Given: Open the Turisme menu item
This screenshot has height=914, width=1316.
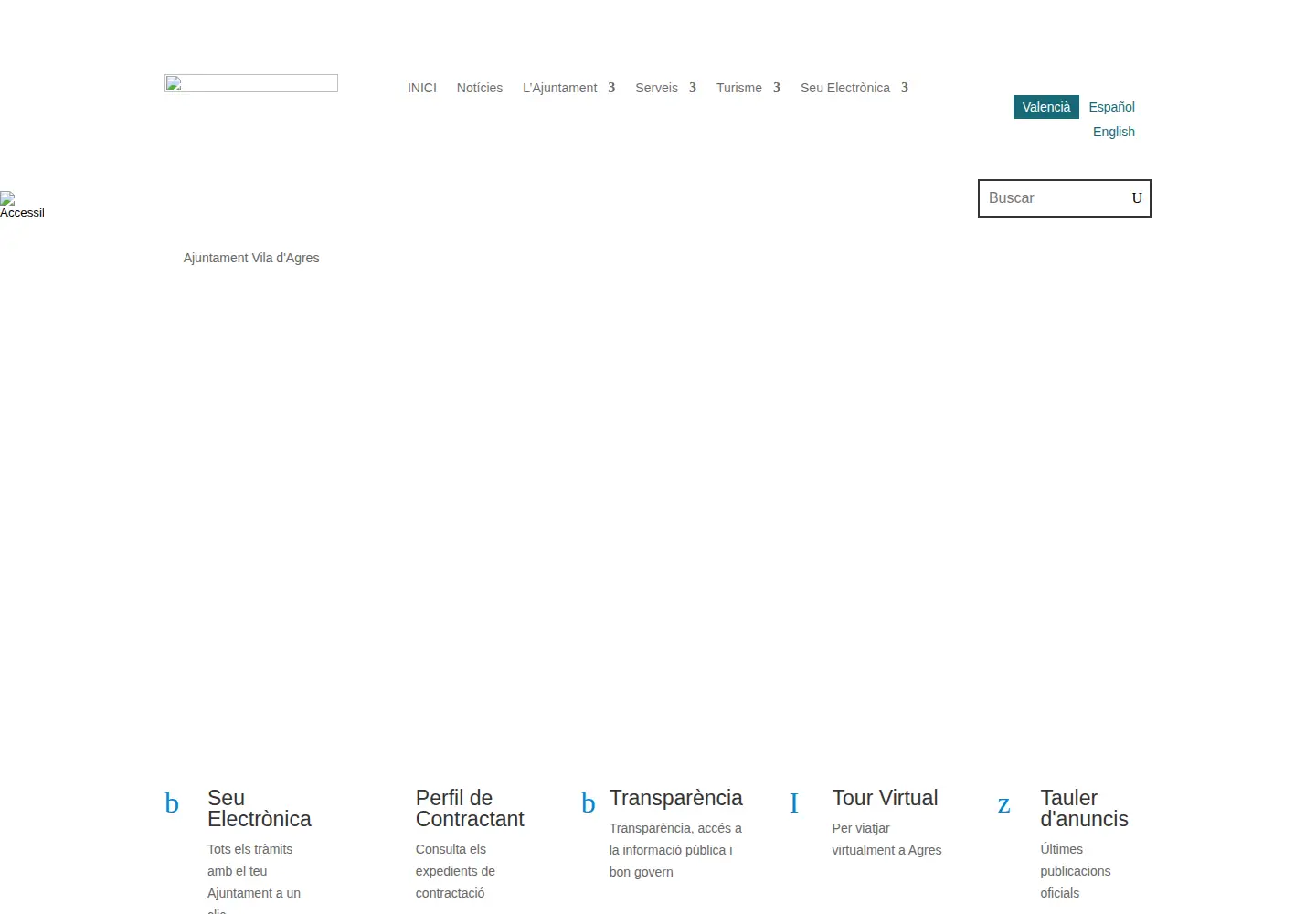Looking at the screenshot, I should pyautogui.click(x=739, y=88).
